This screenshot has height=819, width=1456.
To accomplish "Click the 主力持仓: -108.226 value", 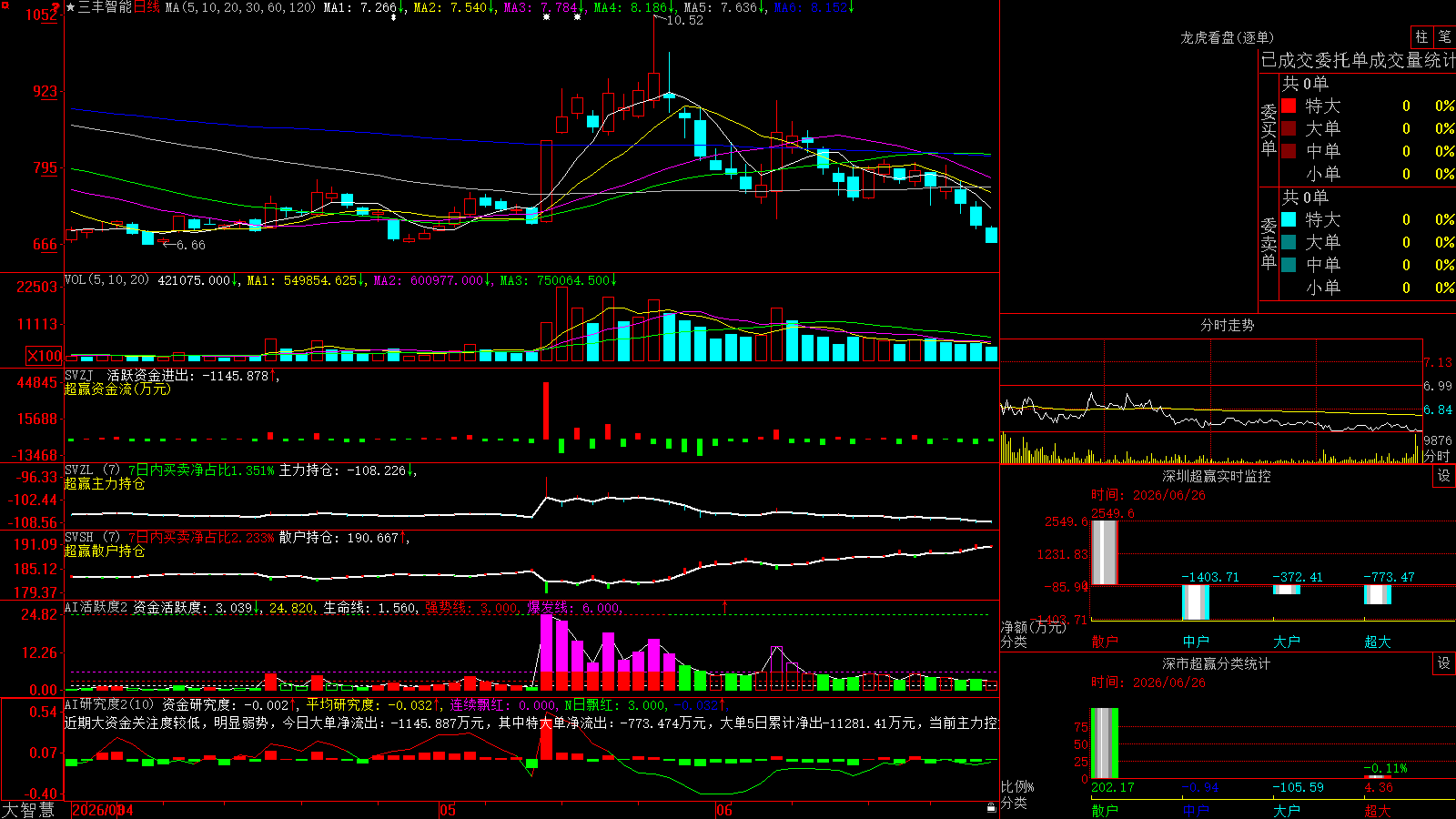I will pos(342,470).
